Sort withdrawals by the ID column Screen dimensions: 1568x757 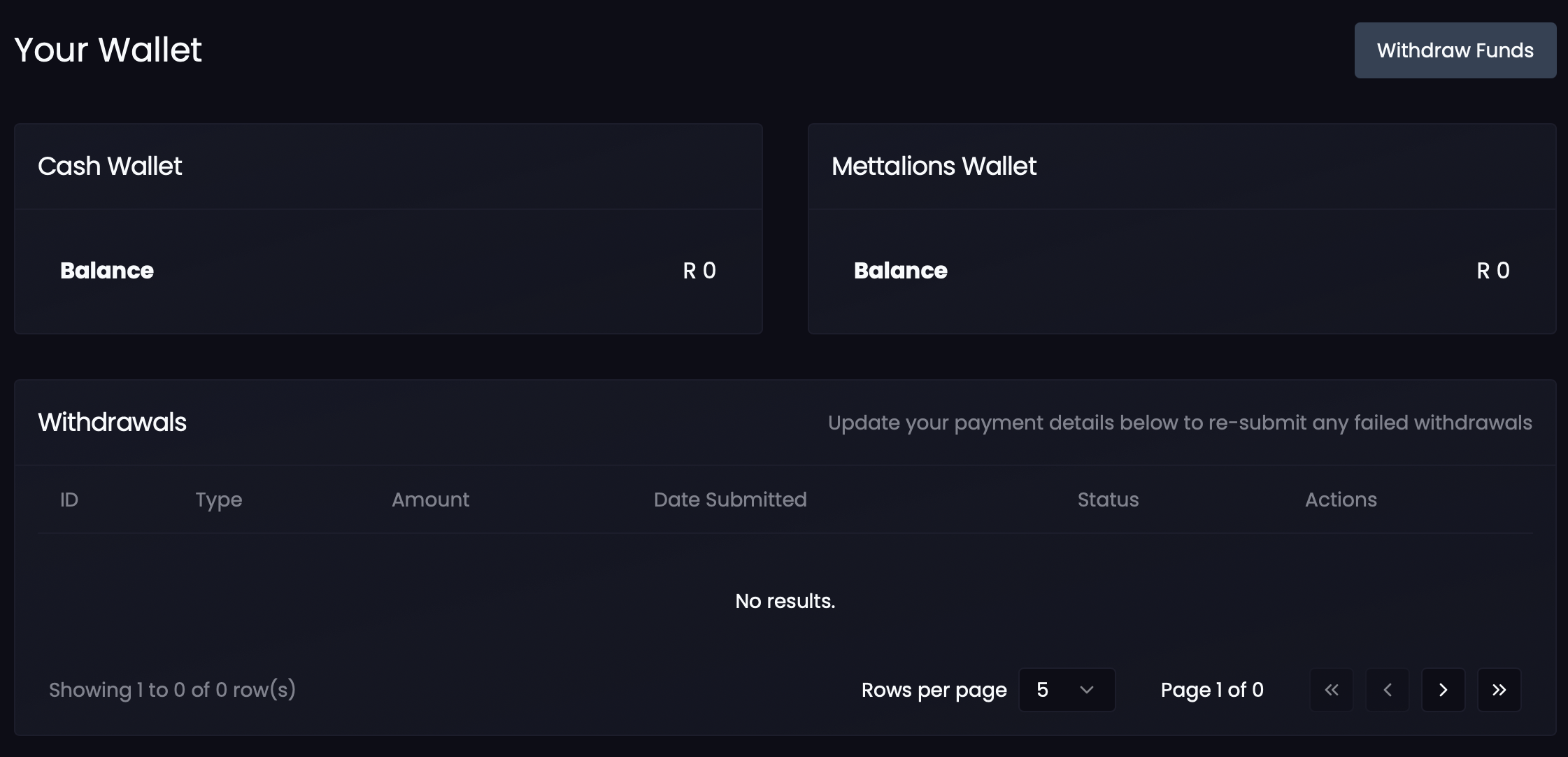pos(69,500)
